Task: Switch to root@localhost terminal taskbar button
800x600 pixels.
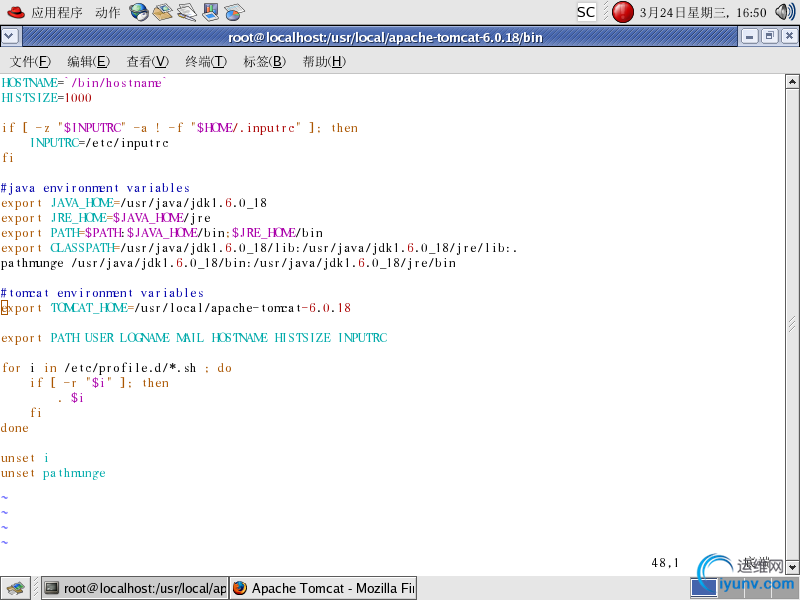Action: (134, 588)
